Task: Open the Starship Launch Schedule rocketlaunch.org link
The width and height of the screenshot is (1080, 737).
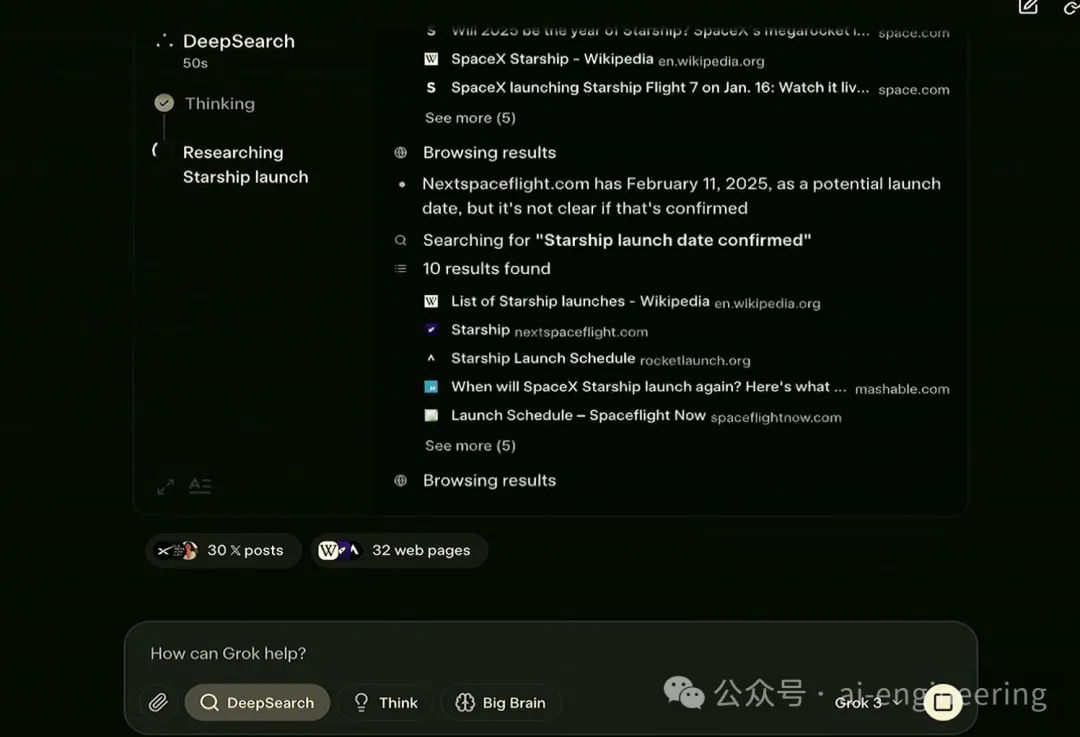Action: [543, 358]
